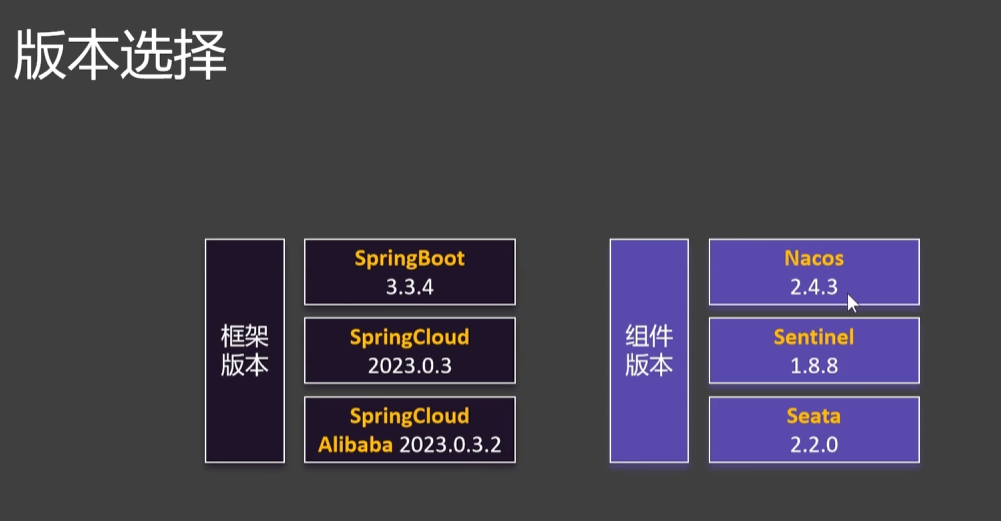Select the 3.3.4 version number
Viewport: 1001px width, 521px height.
409,286
